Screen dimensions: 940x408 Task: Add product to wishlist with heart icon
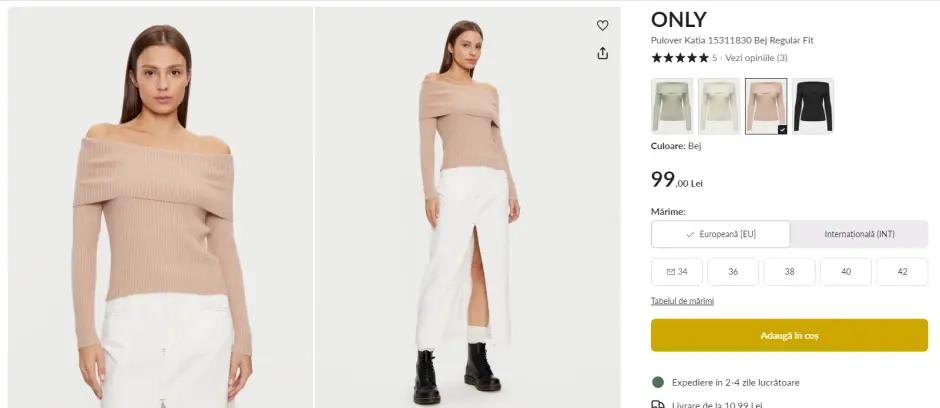pos(602,26)
